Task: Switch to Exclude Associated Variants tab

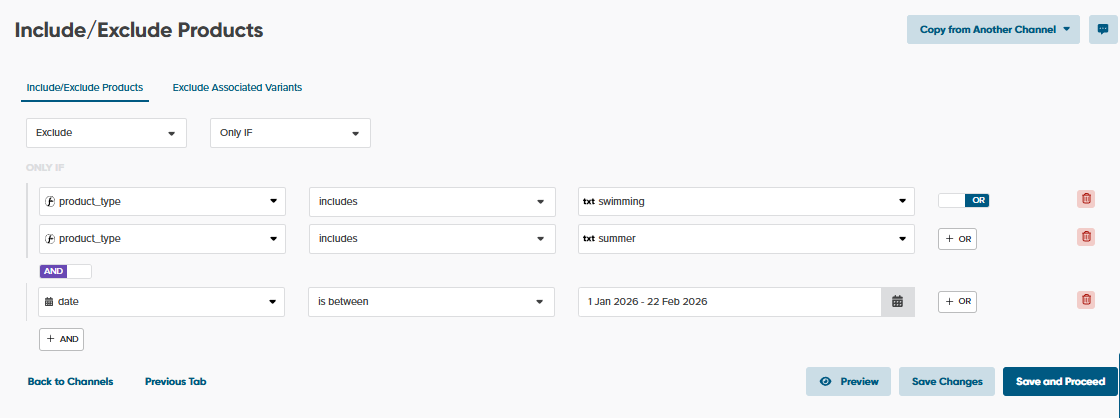Action: [237, 87]
